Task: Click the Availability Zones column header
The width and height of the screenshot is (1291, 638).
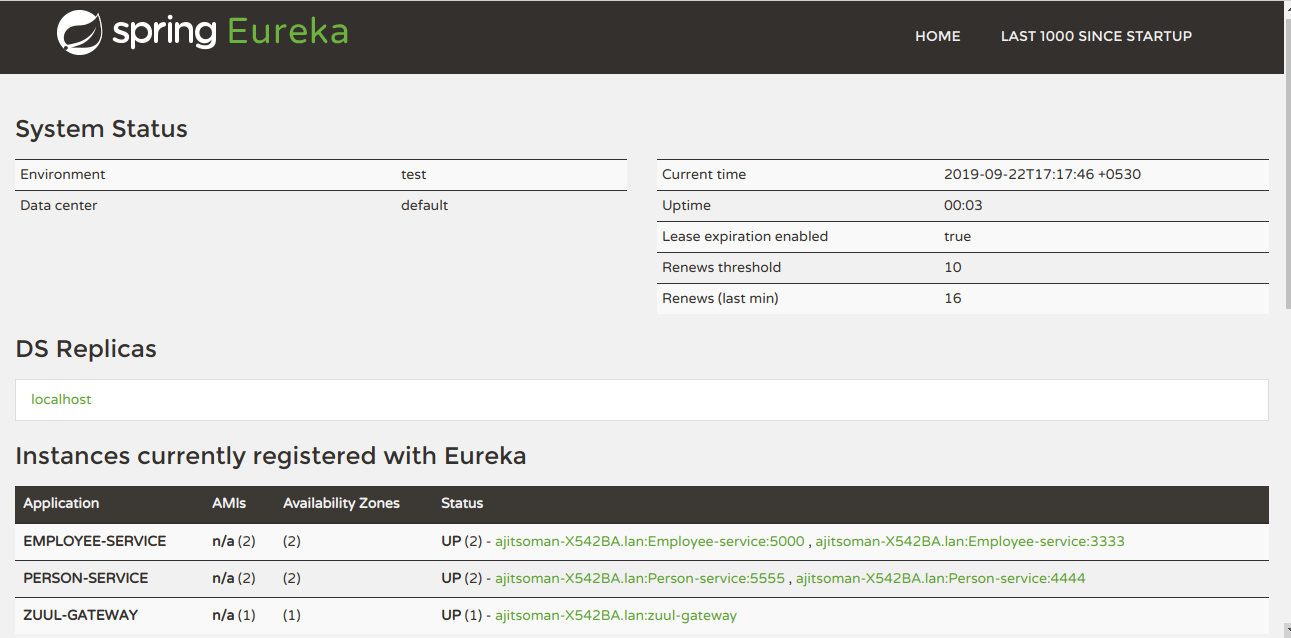Action: [341, 503]
